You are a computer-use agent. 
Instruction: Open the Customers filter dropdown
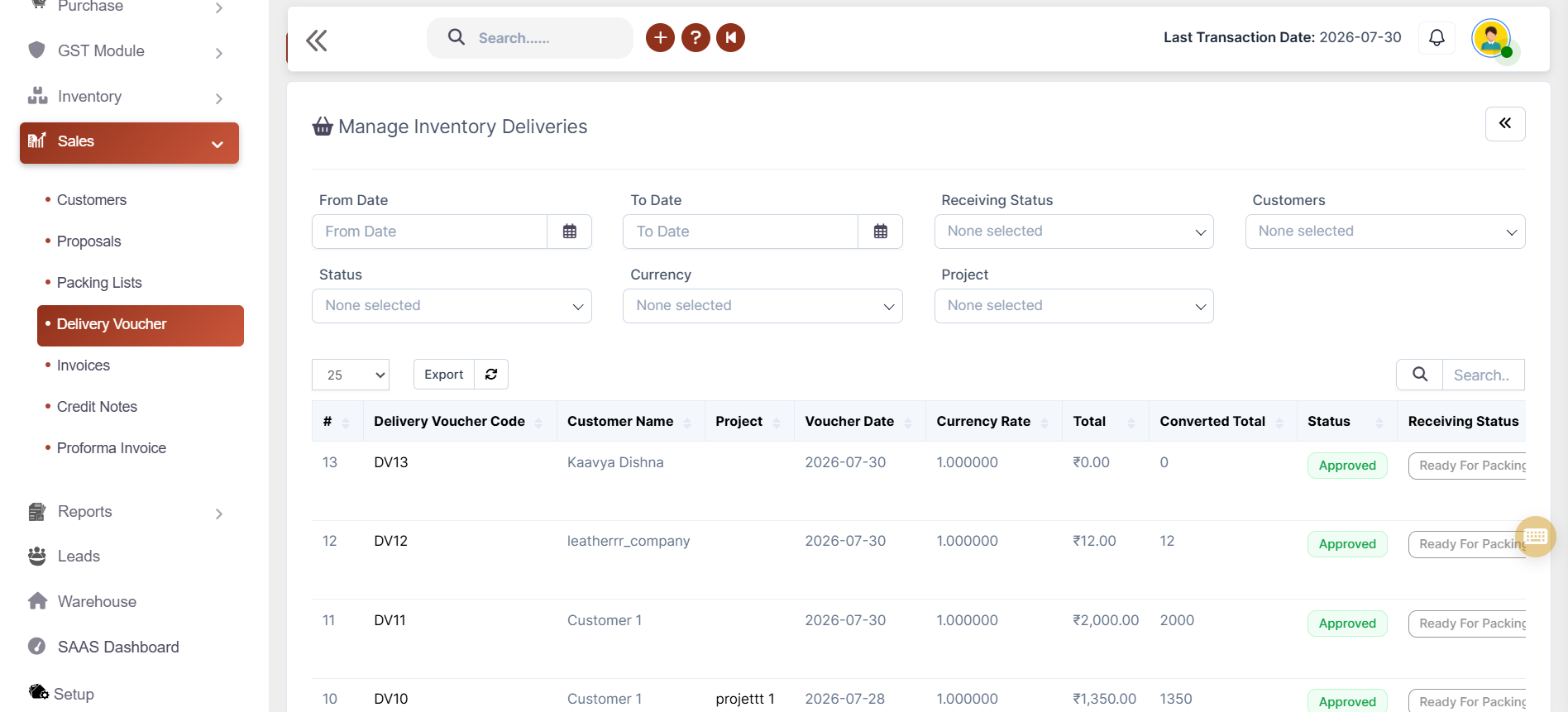1384,232
